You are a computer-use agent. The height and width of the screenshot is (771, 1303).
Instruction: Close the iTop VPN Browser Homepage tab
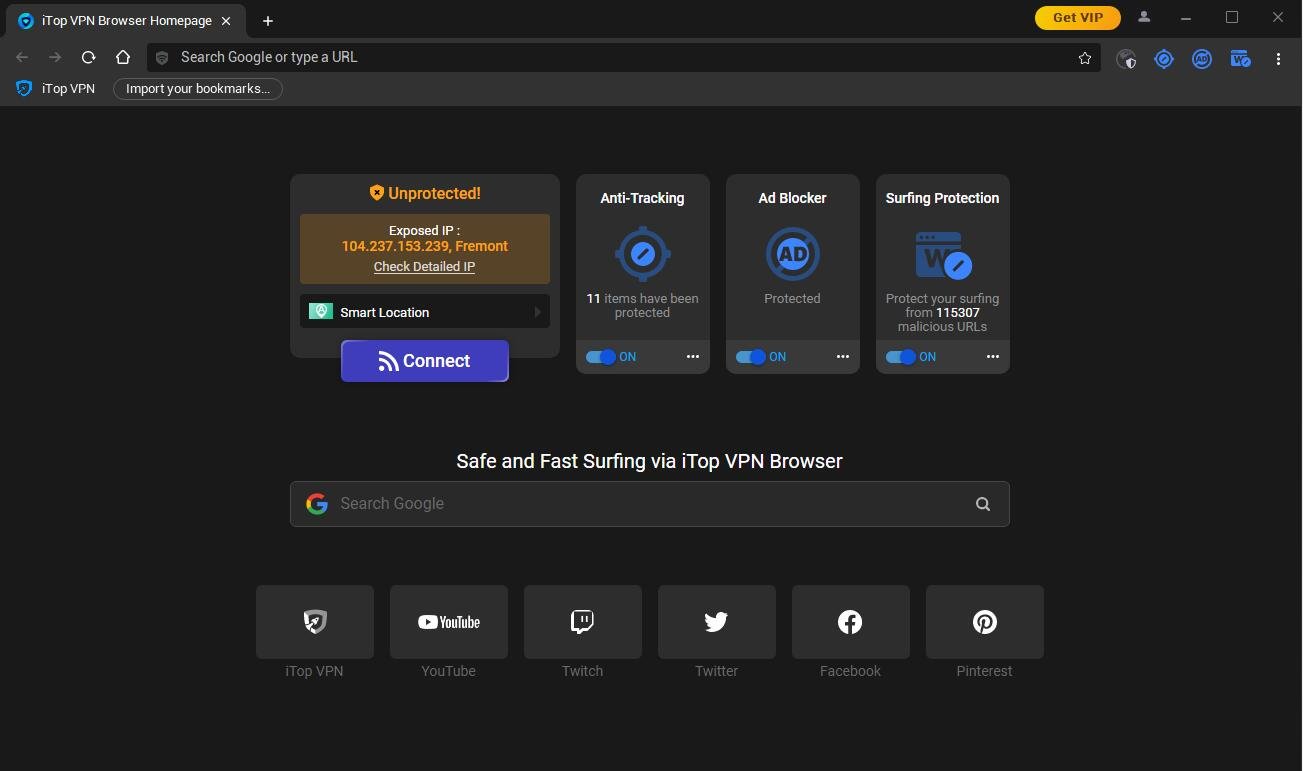click(226, 20)
